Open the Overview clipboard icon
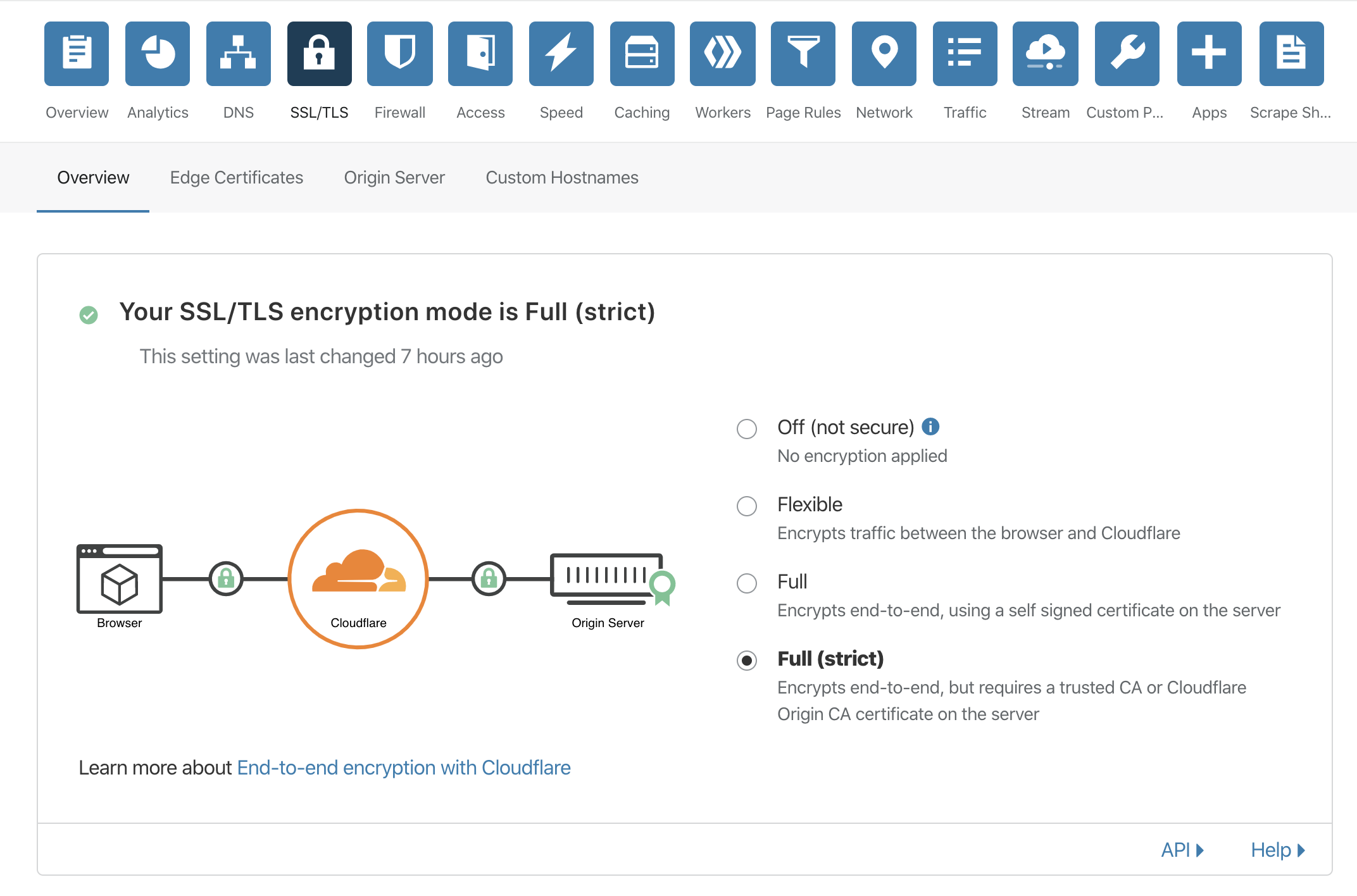This screenshot has width=1357, height=896. point(77,54)
